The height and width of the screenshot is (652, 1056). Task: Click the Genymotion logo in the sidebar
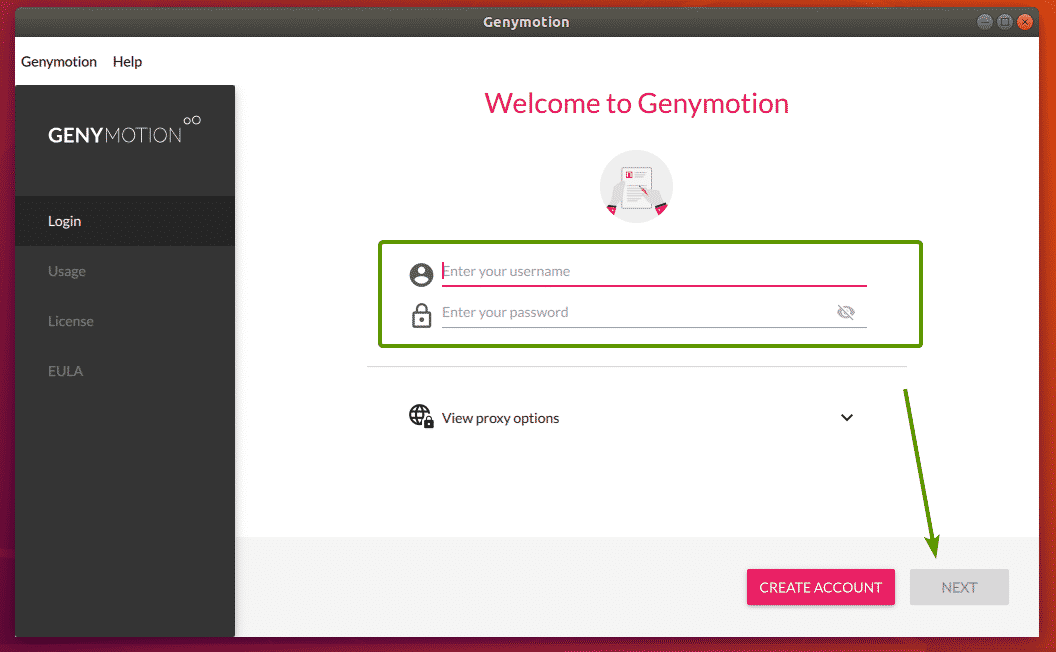124,131
